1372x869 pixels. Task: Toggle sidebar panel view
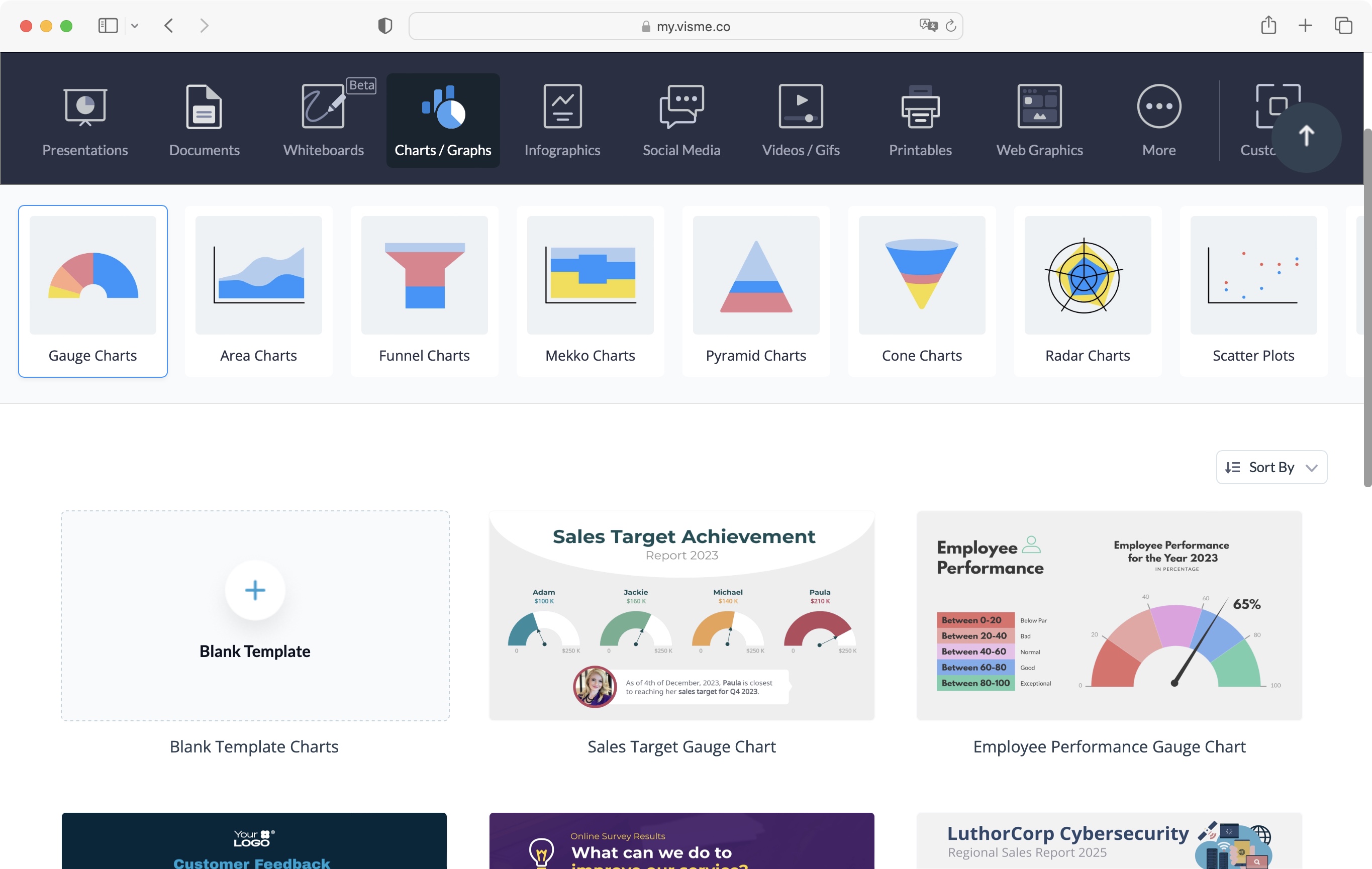[107, 25]
